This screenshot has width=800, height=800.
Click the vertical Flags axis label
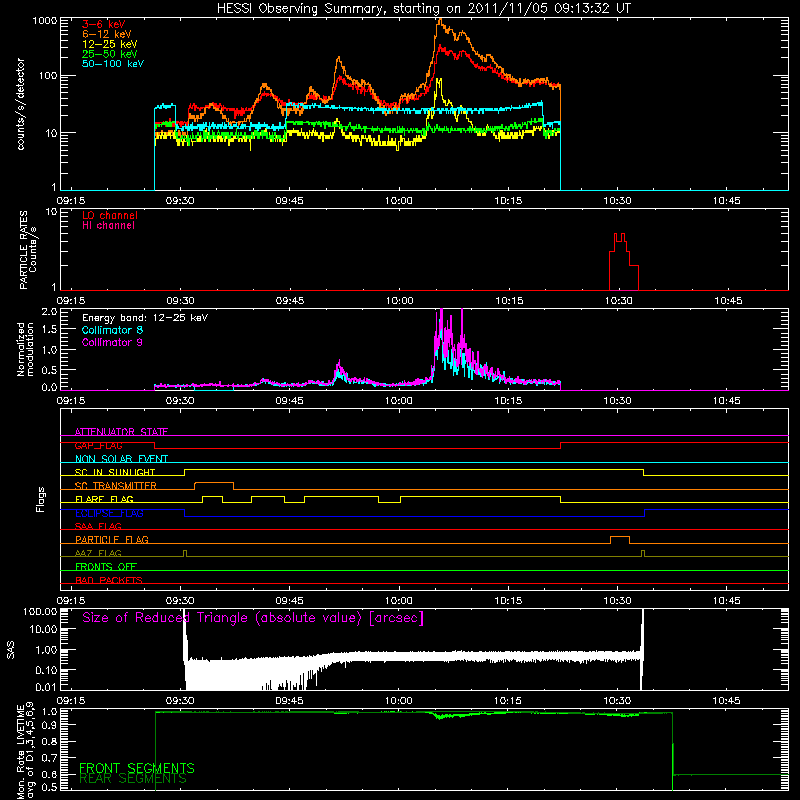click(41, 499)
